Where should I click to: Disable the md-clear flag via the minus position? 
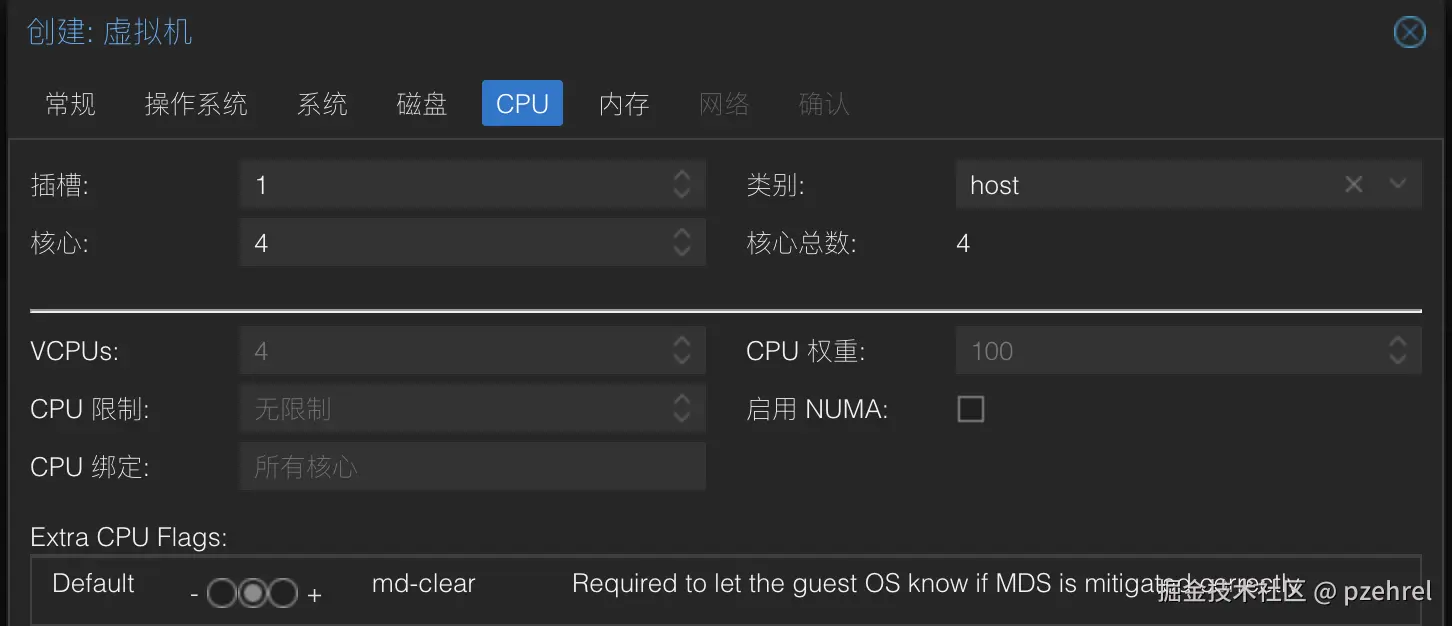[223, 592]
